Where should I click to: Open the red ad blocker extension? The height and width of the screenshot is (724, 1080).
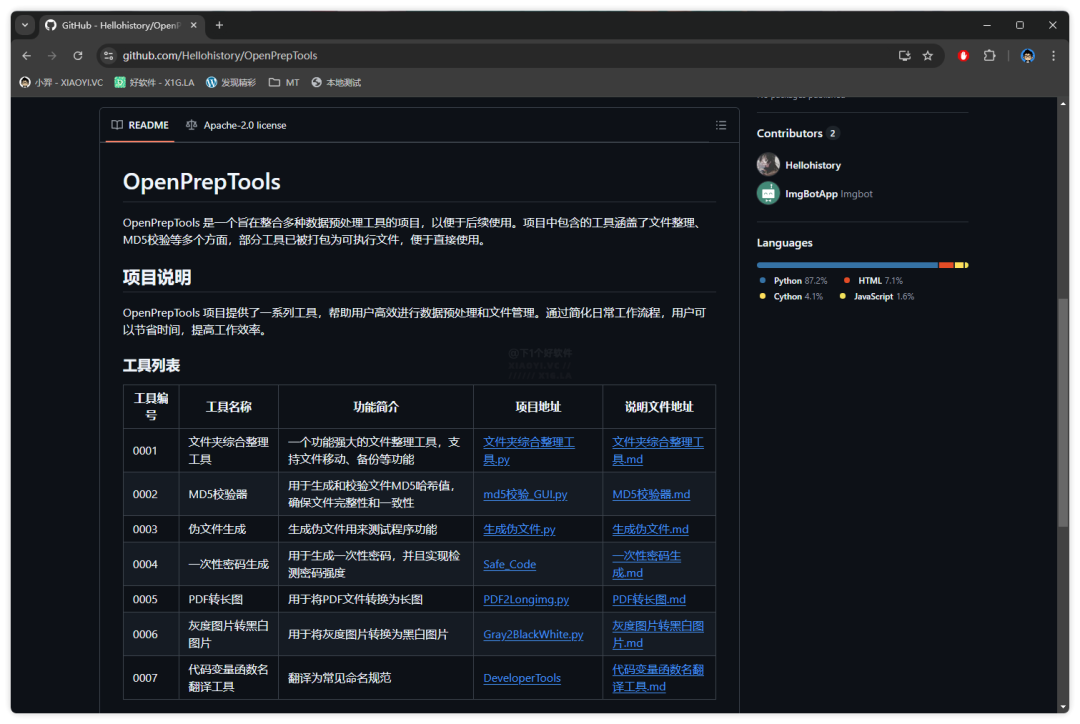(x=964, y=56)
